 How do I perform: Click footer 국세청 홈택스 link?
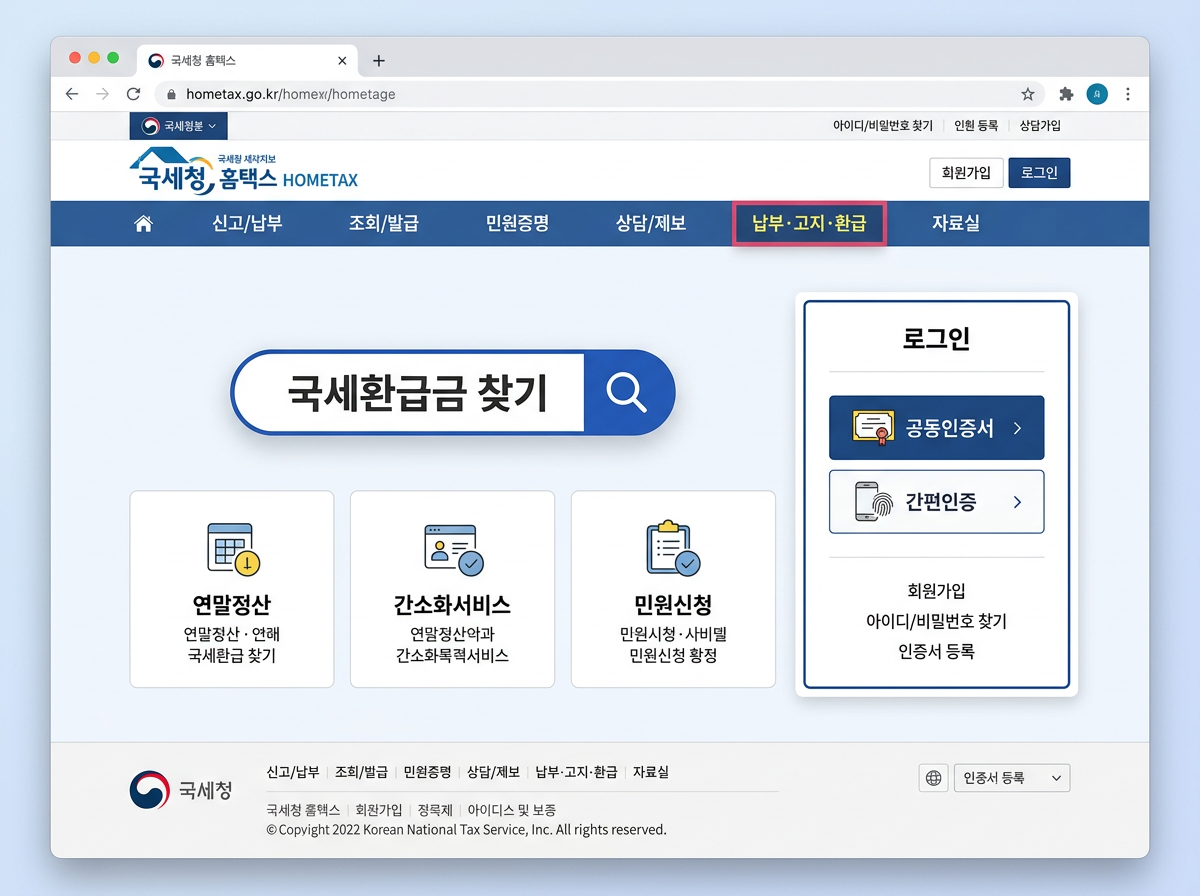(304, 810)
